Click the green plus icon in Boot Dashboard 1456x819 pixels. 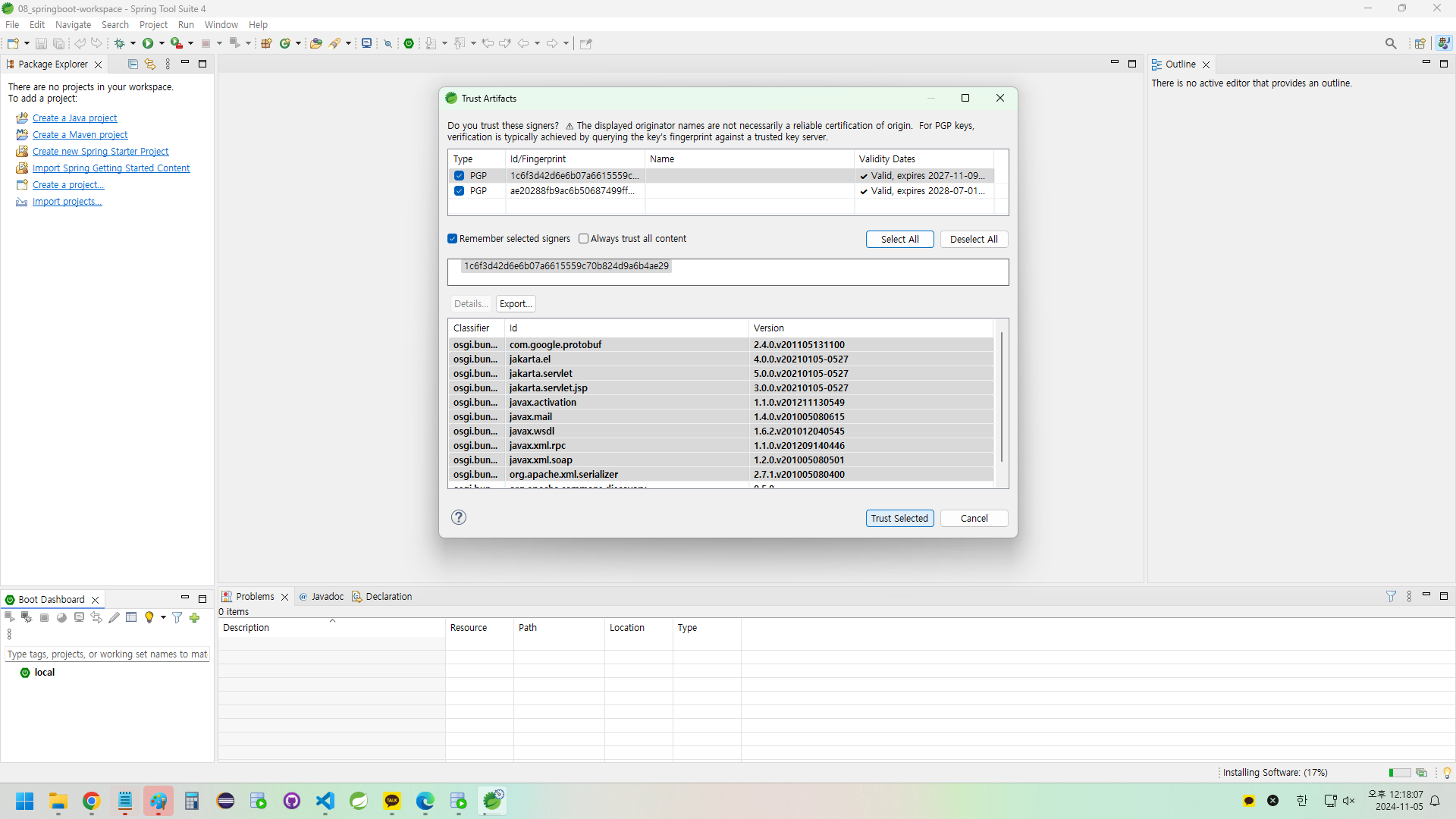click(x=195, y=617)
